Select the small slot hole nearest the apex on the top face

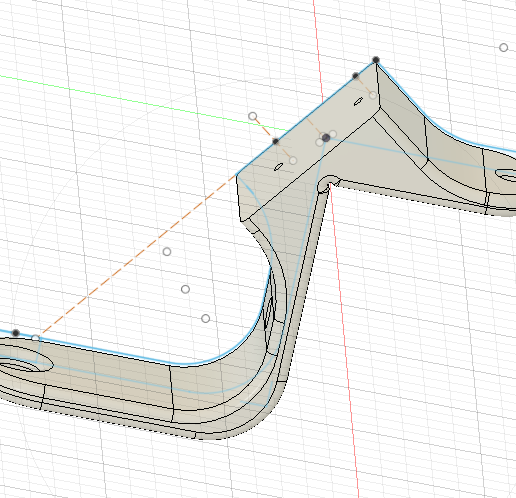pyautogui.click(x=358, y=101)
